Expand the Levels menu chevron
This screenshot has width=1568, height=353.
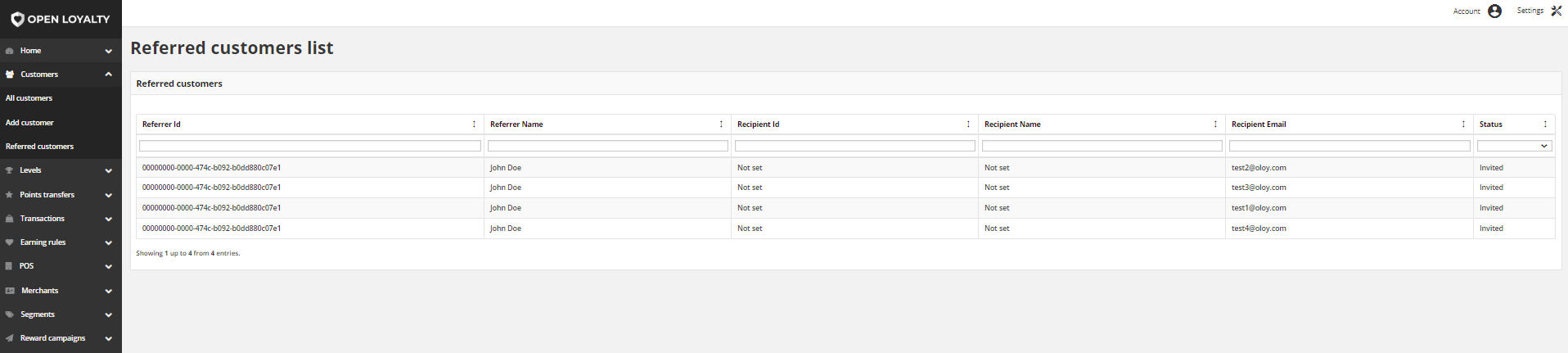(x=108, y=171)
